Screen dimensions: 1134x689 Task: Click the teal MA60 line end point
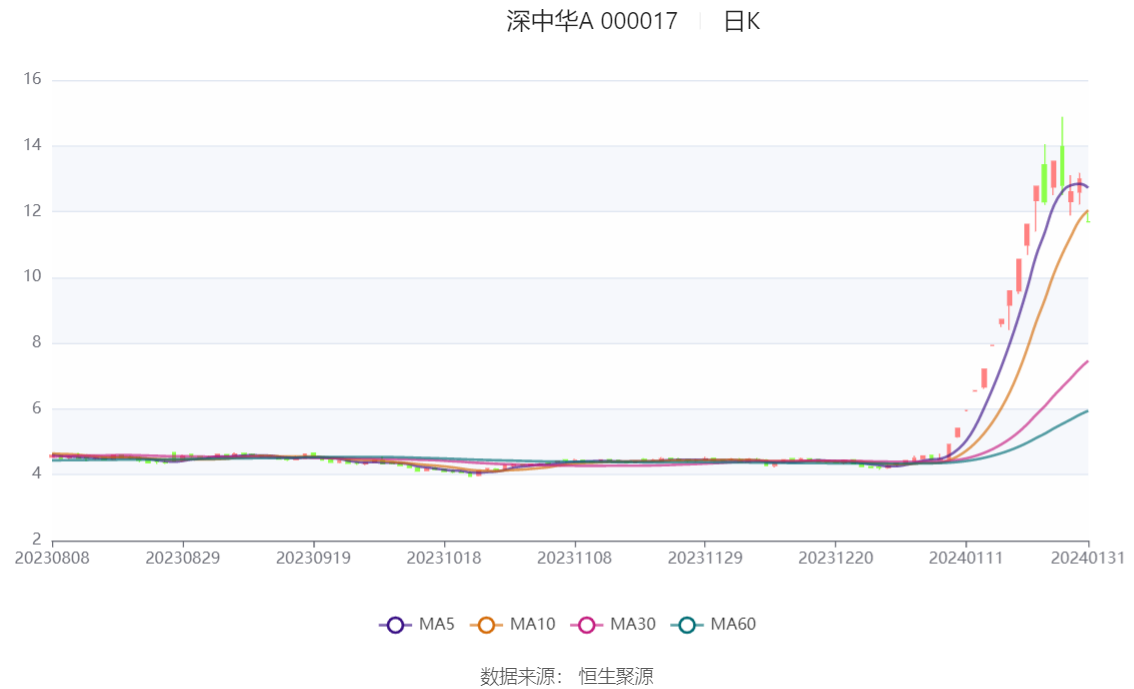1088,411
